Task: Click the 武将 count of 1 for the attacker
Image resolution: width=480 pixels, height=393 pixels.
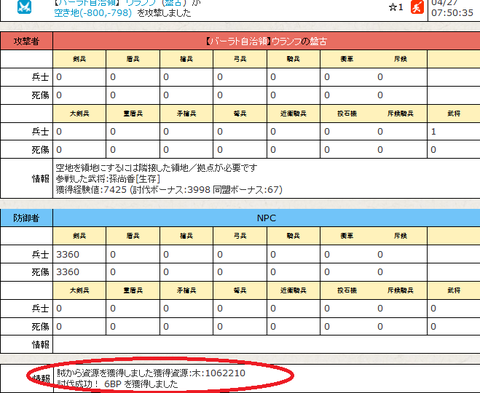Action: point(434,132)
